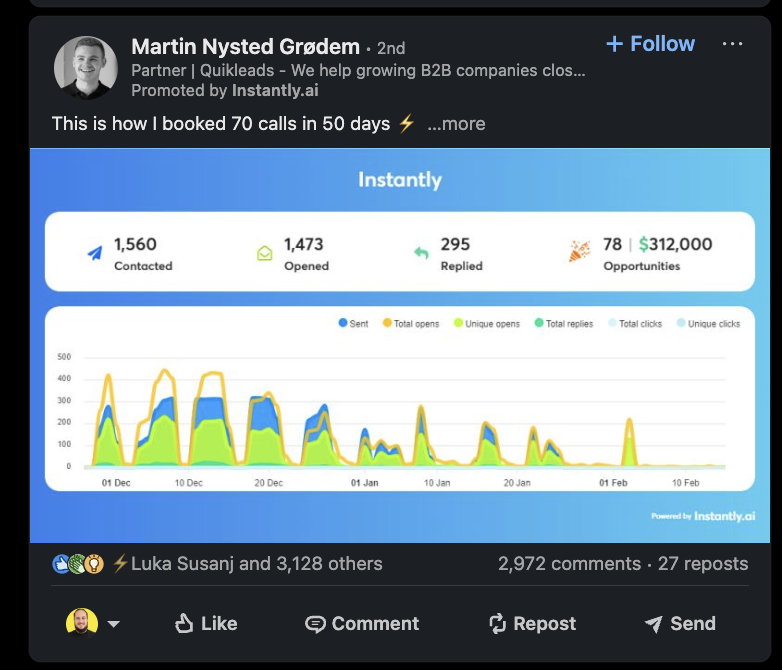Click the 01 Feb axis label
Viewport: 782px width, 670px height.
613,483
